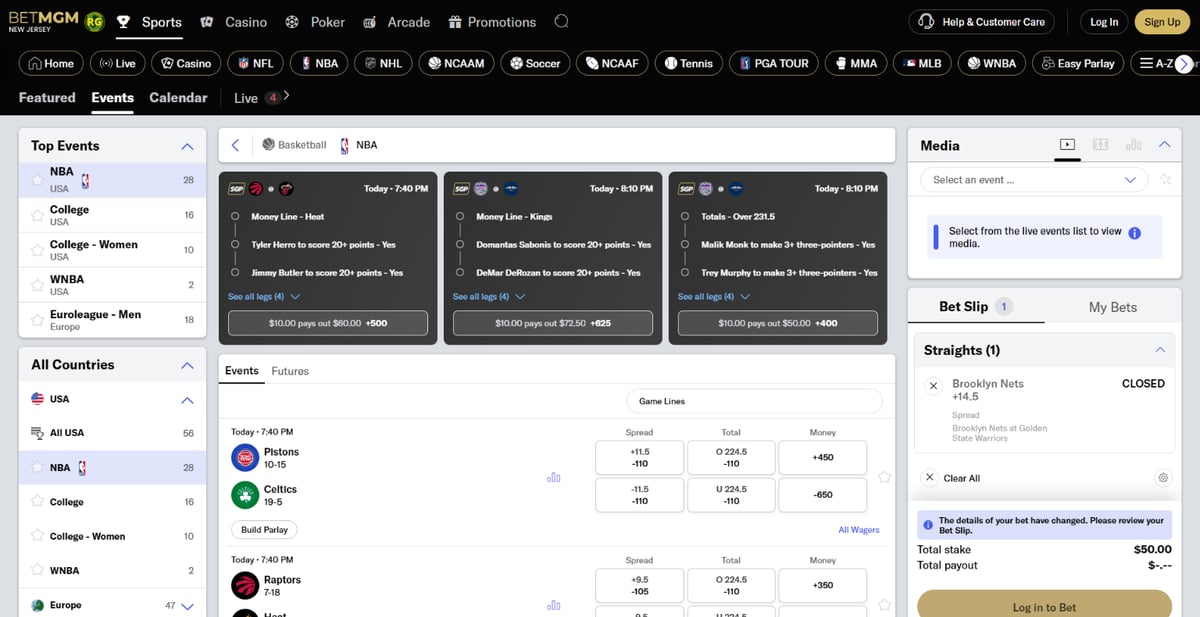Click Build Parlay for Pistons-Celtics
Image resolution: width=1200 pixels, height=617 pixels.
click(x=264, y=530)
